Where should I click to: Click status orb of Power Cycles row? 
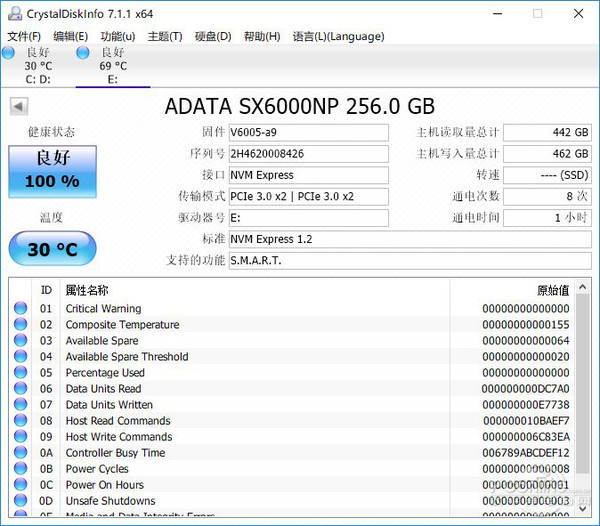(21, 468)
